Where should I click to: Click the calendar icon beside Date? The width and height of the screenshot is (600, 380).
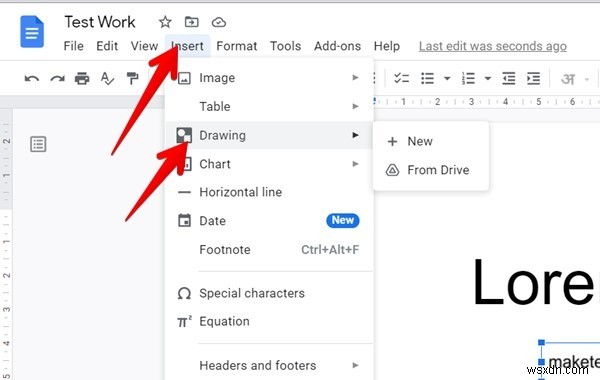(x=184, y=220)
